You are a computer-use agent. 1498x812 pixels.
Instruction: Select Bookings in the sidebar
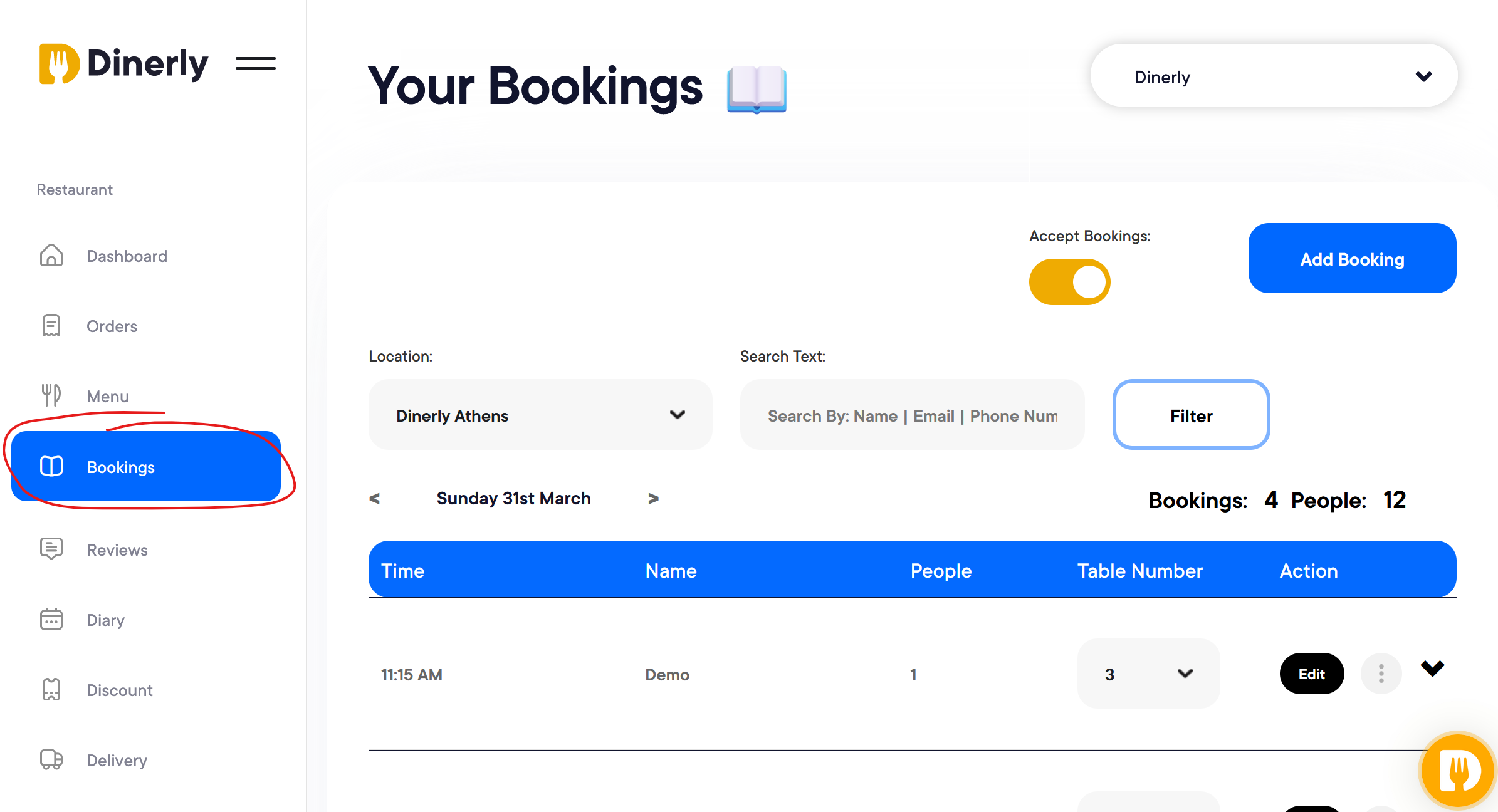click(146, 467)
